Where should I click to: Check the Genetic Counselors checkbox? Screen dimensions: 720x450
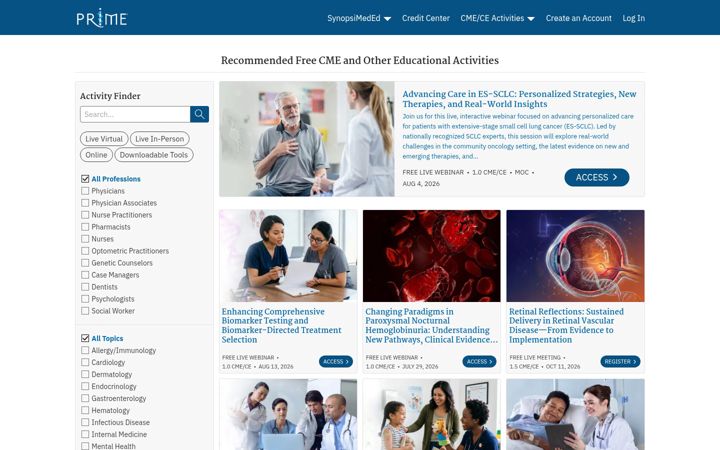coord(85,263)
